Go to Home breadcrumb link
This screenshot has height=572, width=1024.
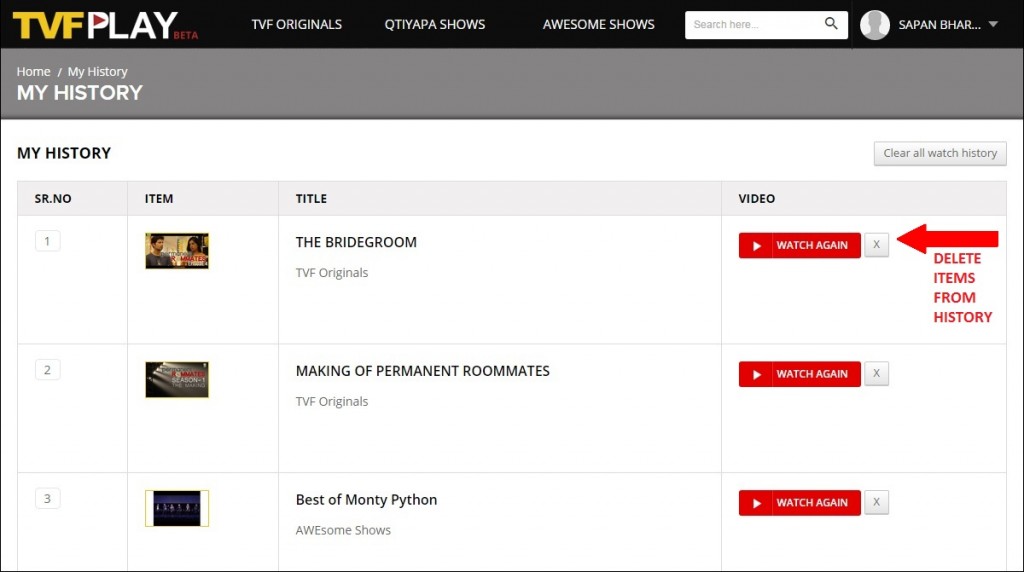[33, 71]
